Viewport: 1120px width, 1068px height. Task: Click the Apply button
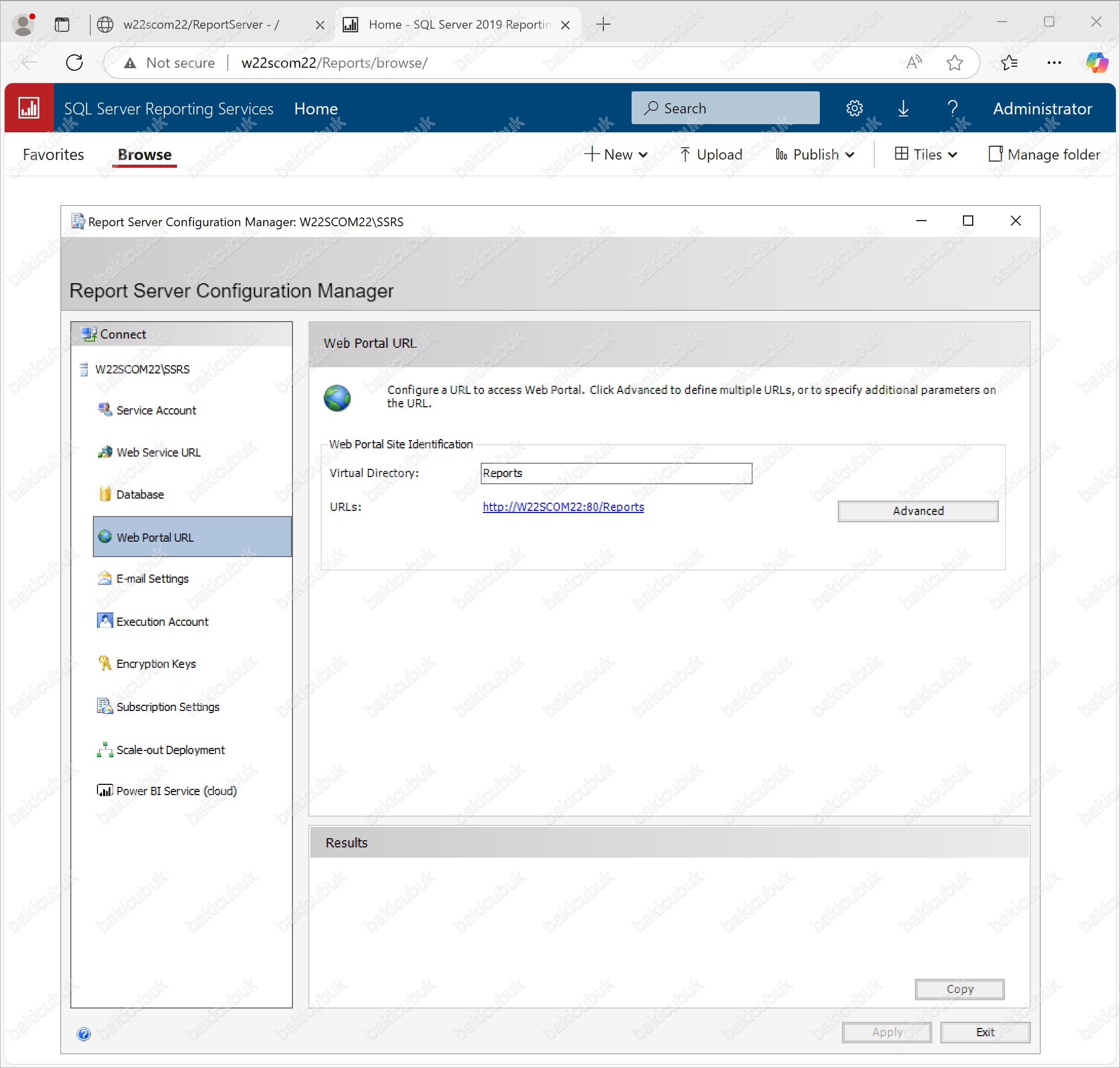point(887,1032)
